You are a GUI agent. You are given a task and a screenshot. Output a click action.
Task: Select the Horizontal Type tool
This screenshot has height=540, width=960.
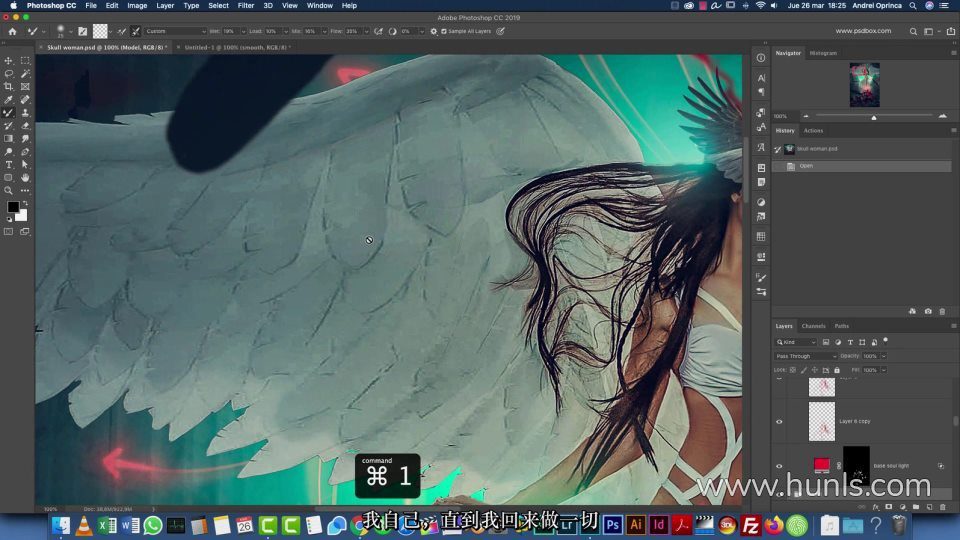tap(9, 165)
